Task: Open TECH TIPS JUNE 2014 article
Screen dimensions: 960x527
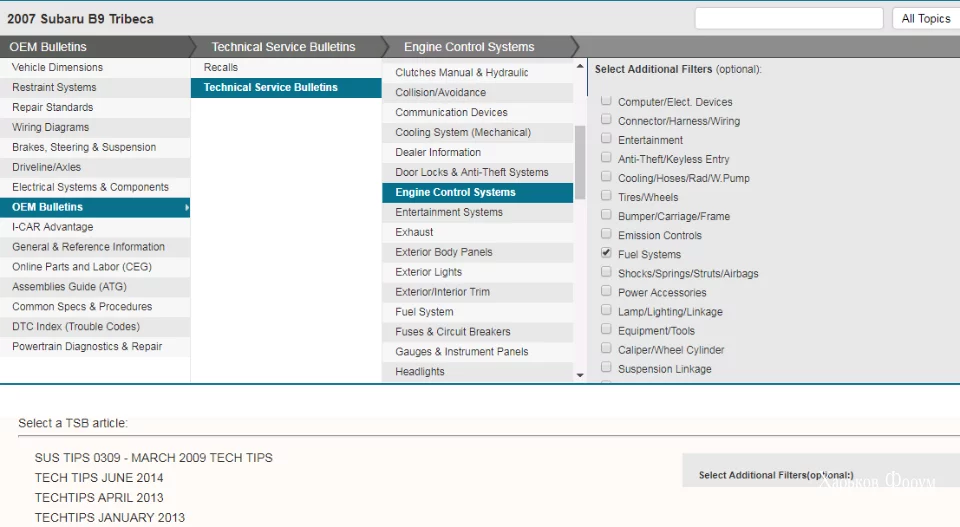Action: (x=99, y=477)
